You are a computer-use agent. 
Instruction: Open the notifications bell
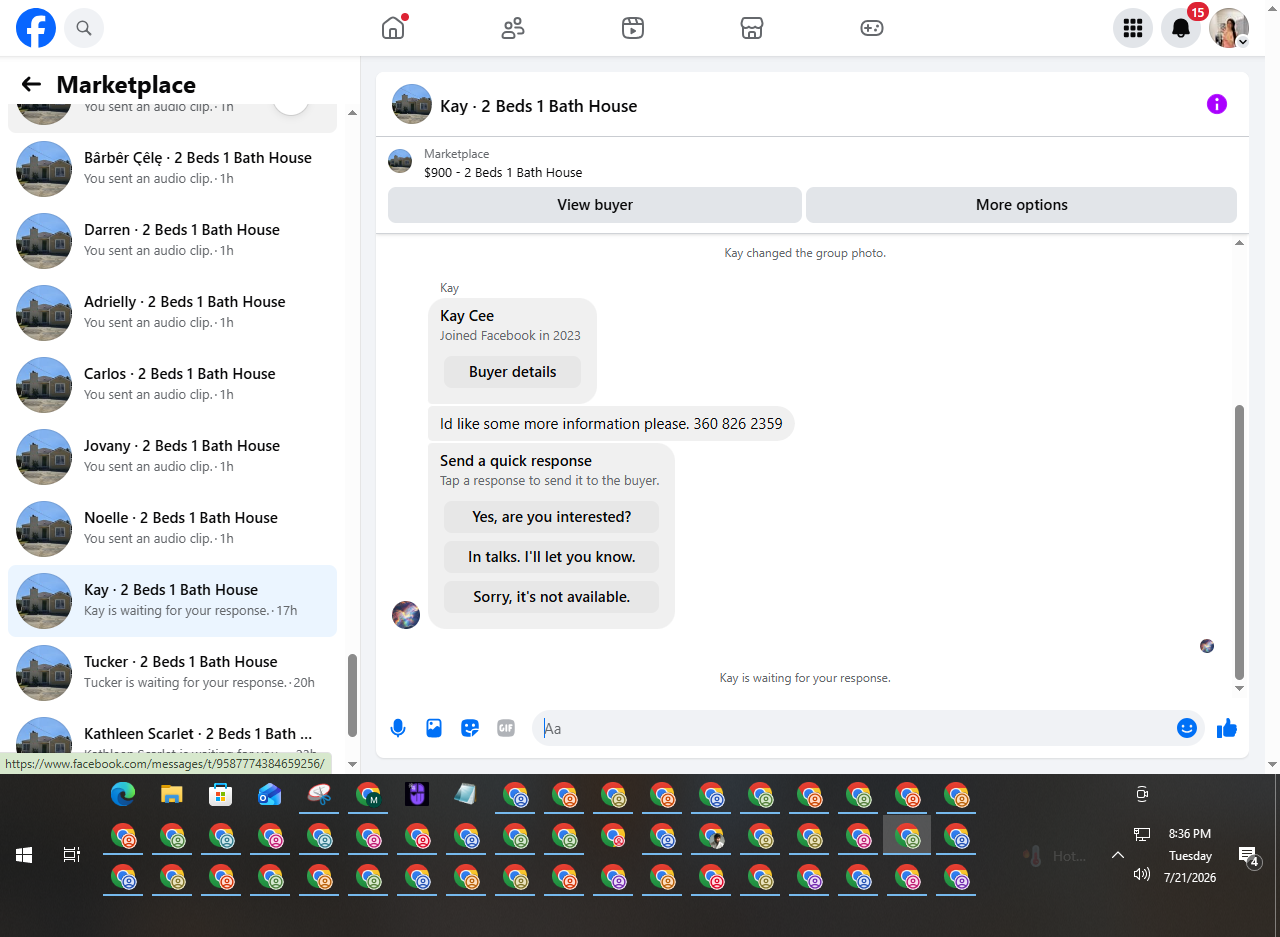tap(1181, 28)
